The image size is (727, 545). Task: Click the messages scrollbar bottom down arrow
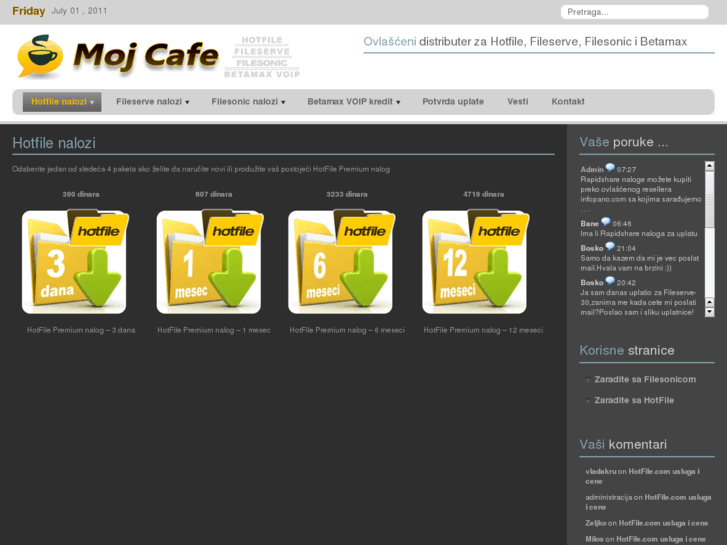coord(709,312)
